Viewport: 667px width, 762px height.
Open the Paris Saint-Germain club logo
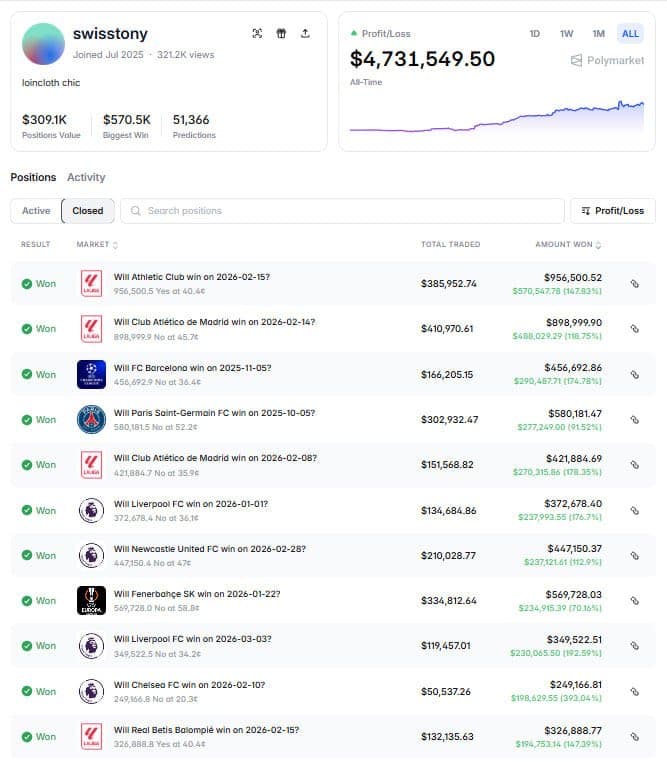(91, 419)
